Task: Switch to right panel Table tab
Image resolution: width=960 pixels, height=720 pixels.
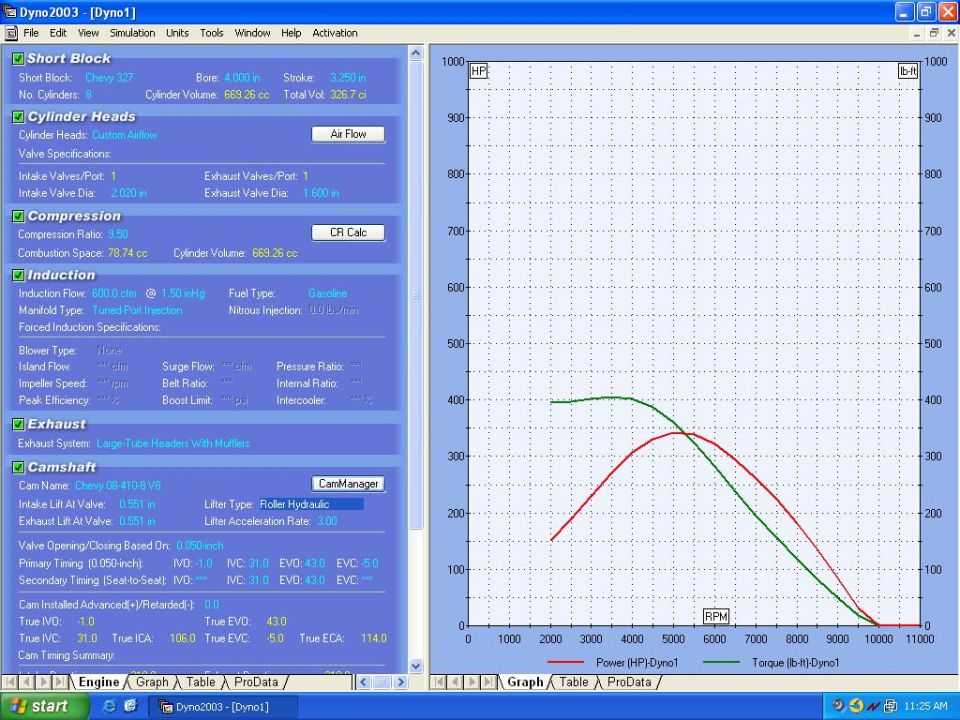Action: [x=573, y=682]
